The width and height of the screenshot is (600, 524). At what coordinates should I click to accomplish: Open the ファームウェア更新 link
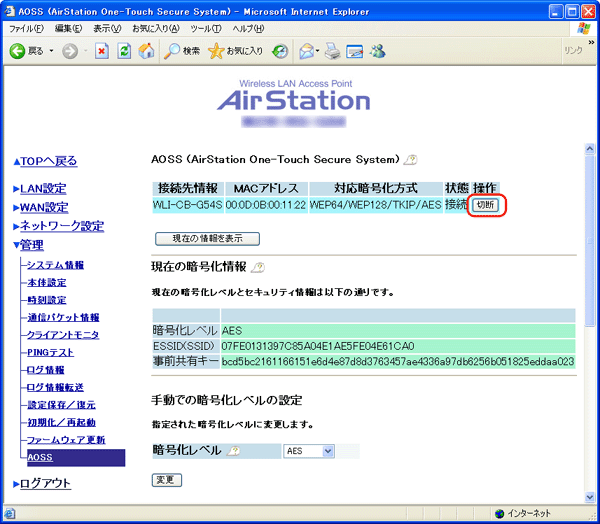66,440
